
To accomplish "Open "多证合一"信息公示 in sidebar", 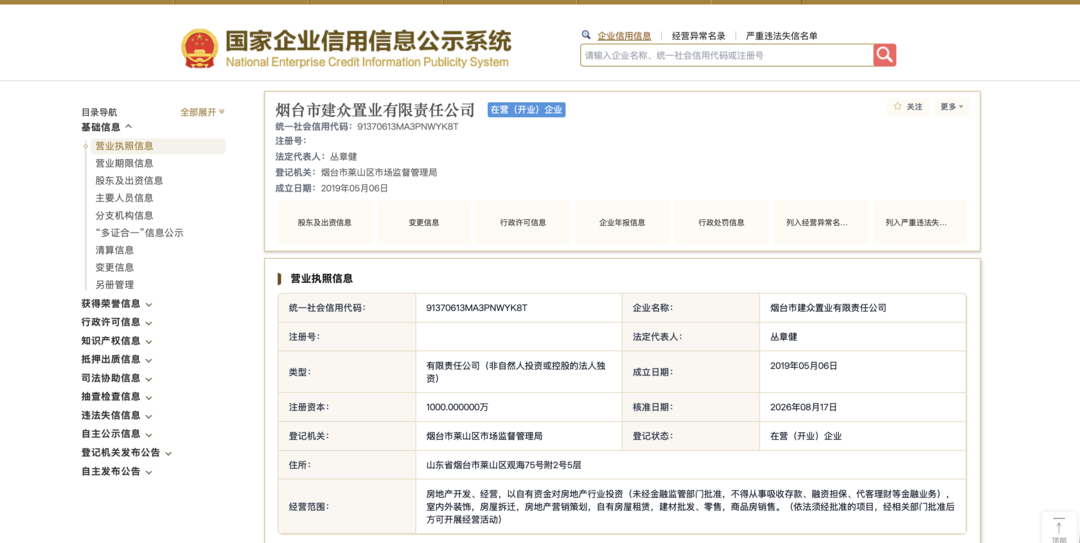I will tap(139, 233).
